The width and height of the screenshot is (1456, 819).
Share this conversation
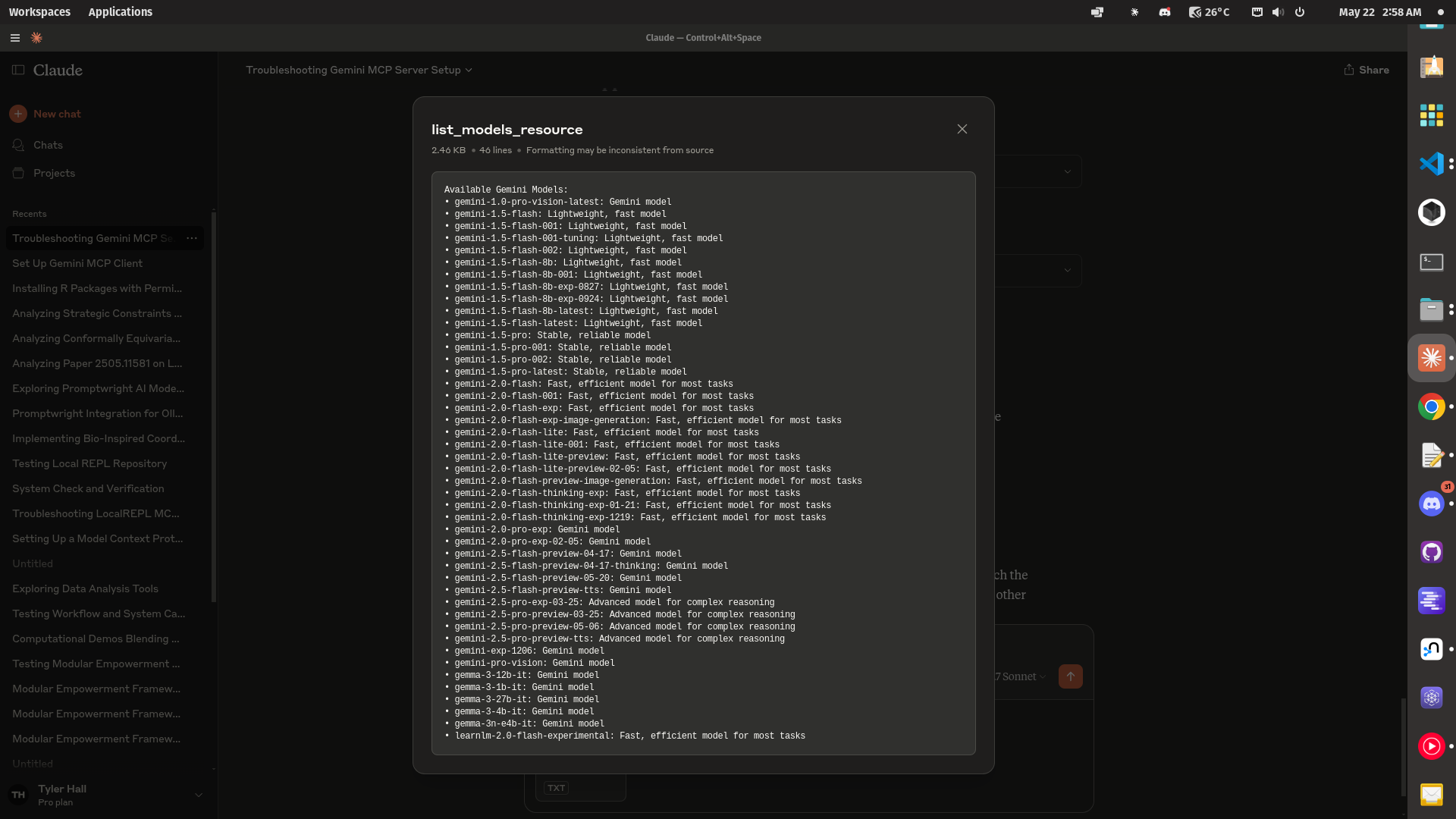click(x=1367, y=70)
